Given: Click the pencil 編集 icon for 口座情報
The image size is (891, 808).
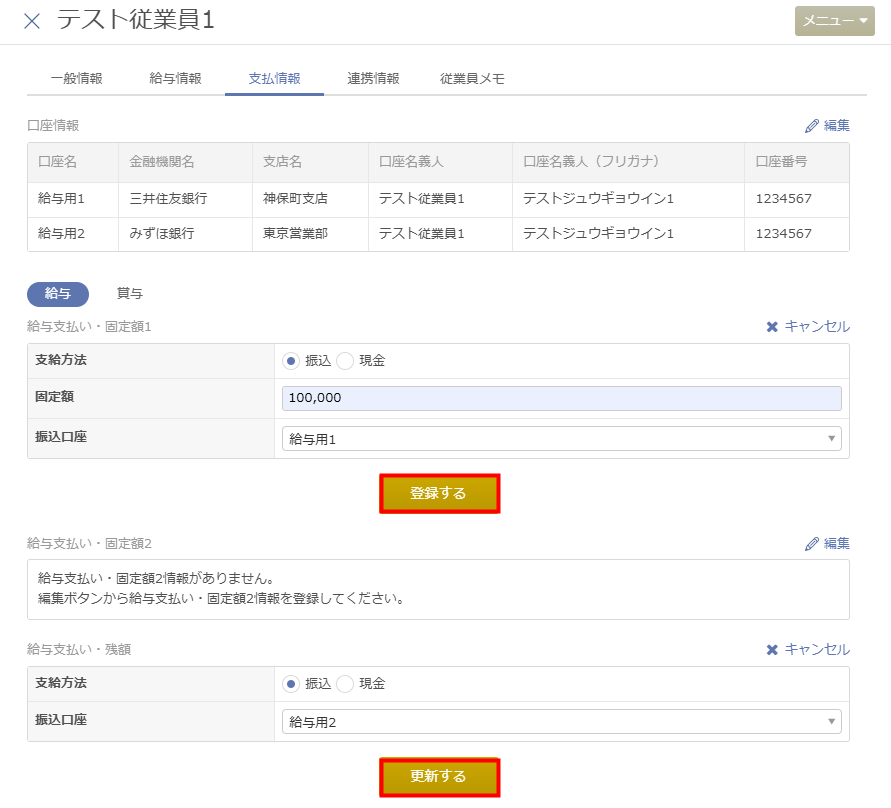Looking at the screenshot, I should pyautogui.click(x=812, y=126).
